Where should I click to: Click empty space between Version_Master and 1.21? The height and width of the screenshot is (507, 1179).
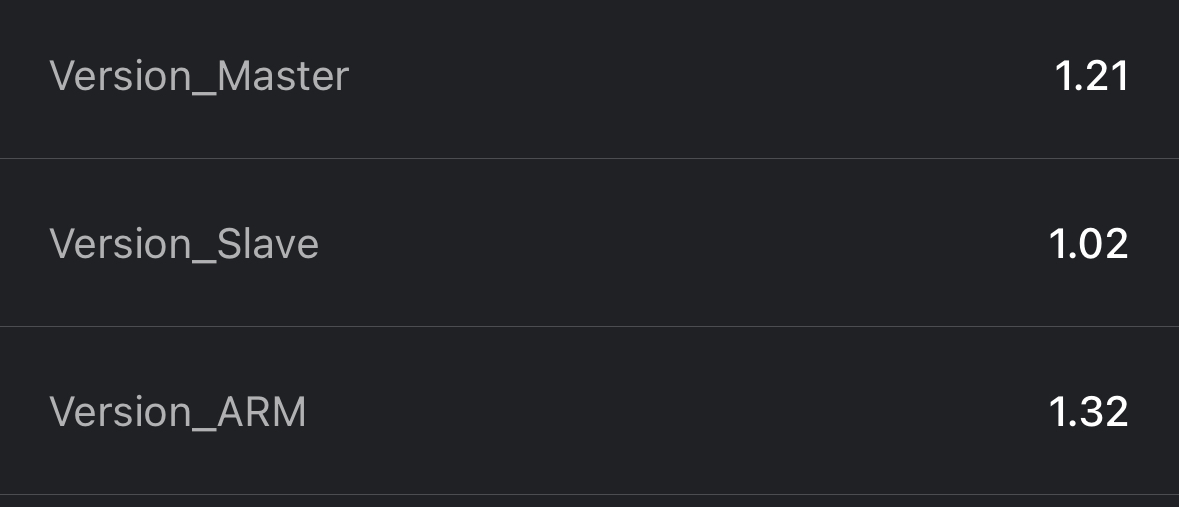700,77
